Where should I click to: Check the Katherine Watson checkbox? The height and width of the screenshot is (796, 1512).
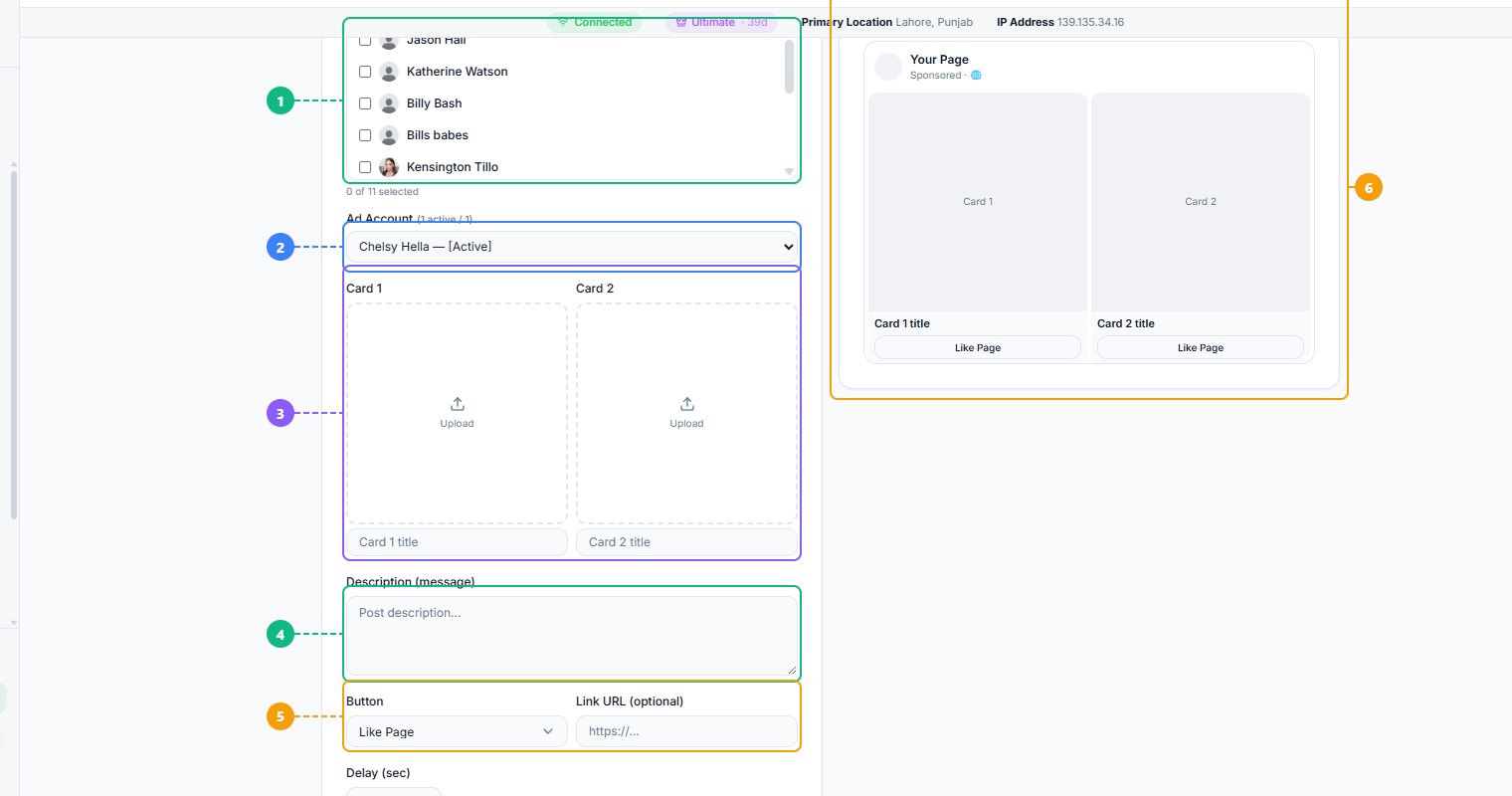pos(365,72)
